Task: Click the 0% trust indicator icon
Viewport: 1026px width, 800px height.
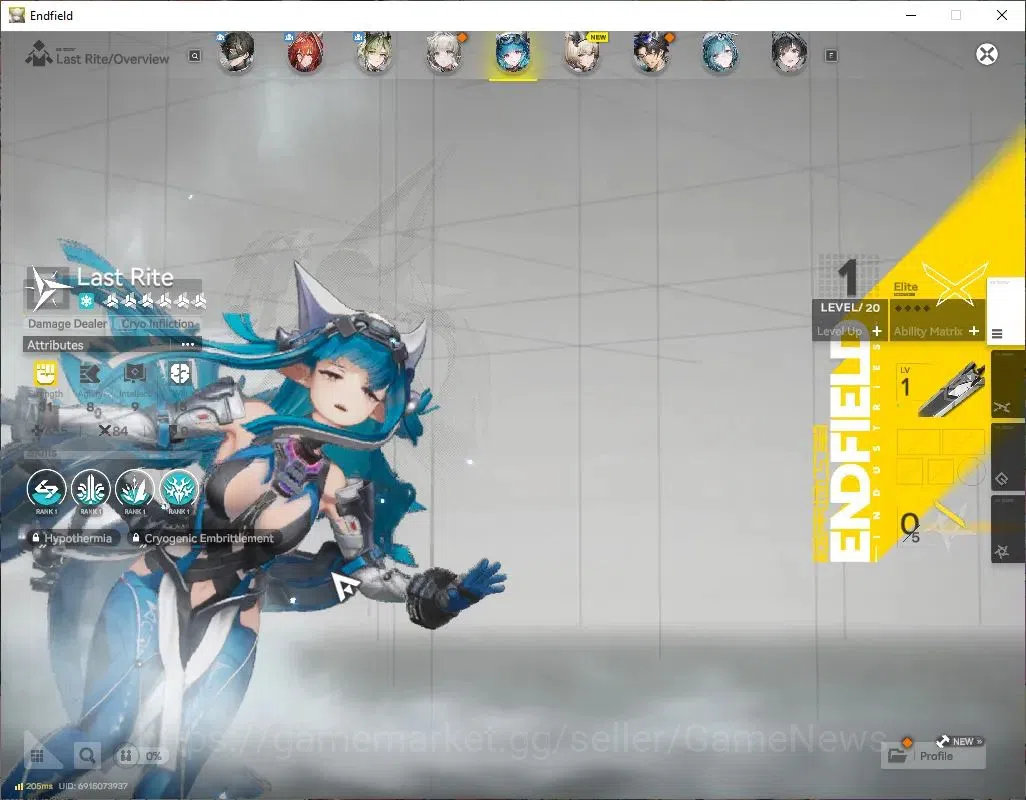Action: (x=141, y=756)
